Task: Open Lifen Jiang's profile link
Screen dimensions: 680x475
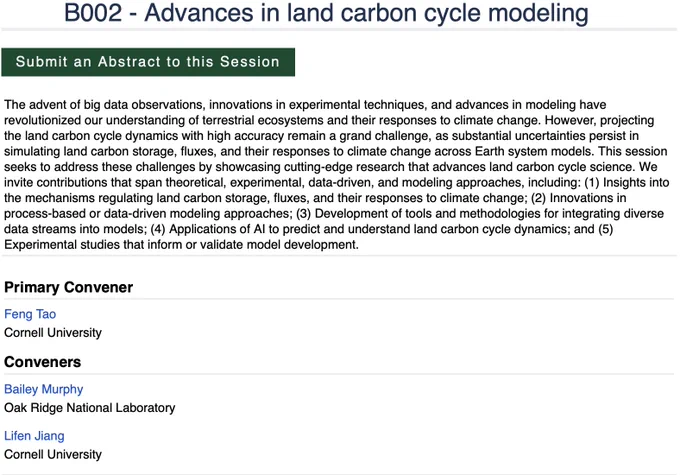Action: [34, 436]
